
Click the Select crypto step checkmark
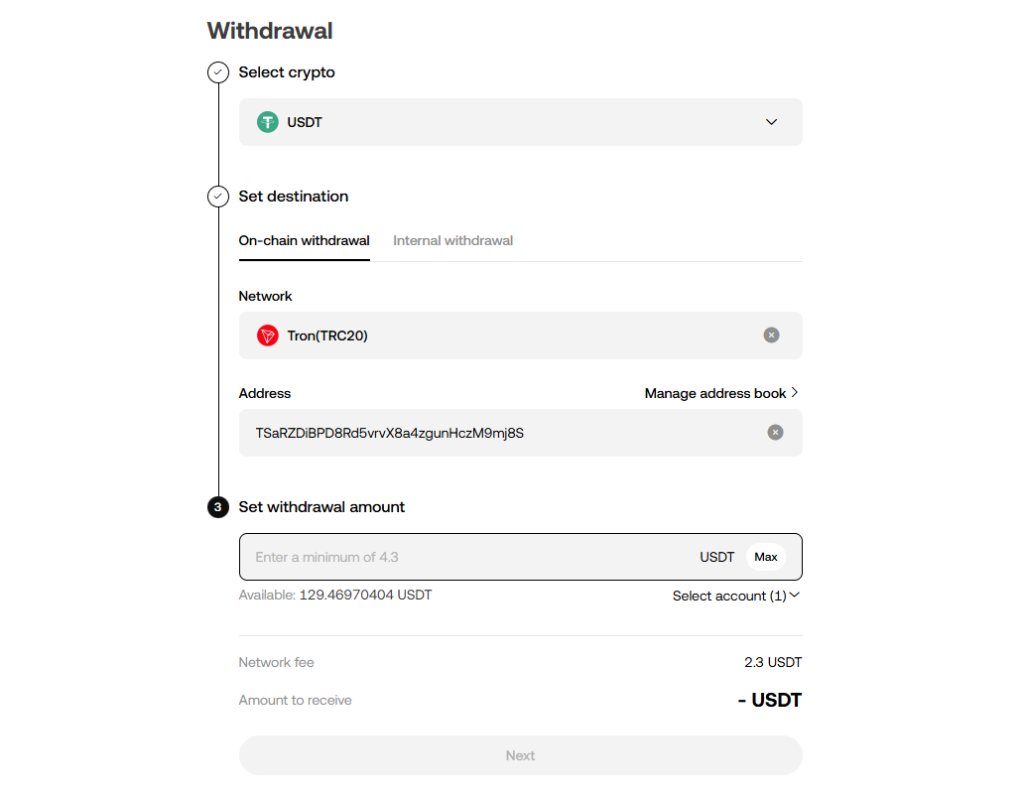coord(218,73)
